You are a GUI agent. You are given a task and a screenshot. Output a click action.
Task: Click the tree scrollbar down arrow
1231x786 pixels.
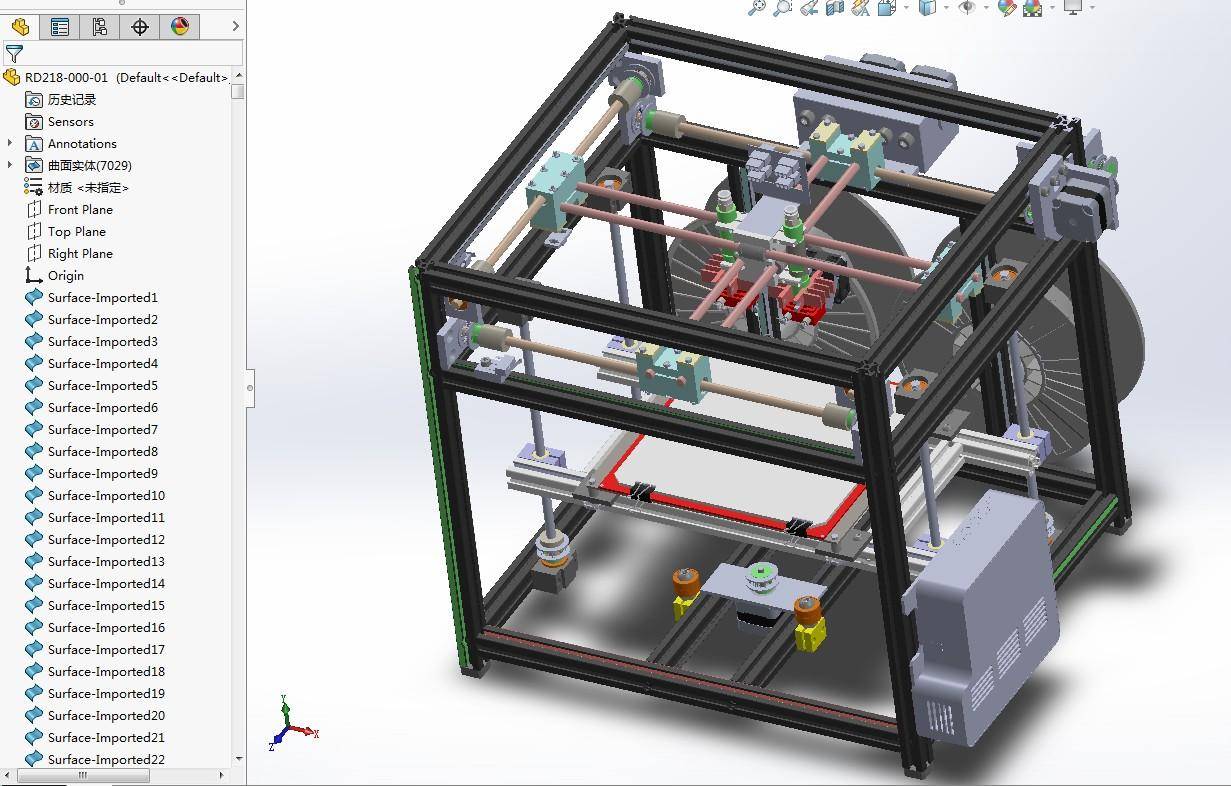point(238,759)
